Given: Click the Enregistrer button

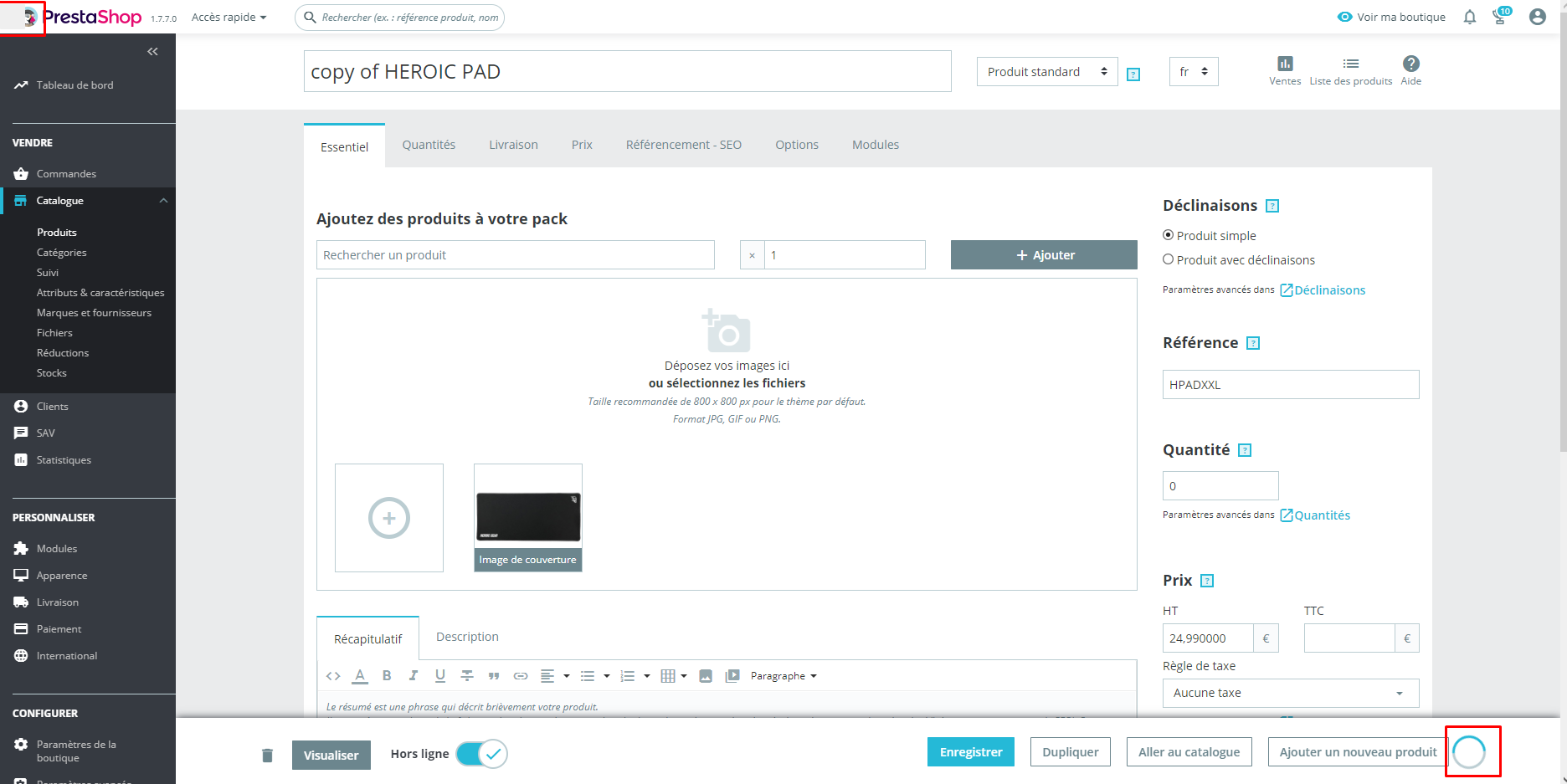Looking at the screenshot, I should [971, 752].
